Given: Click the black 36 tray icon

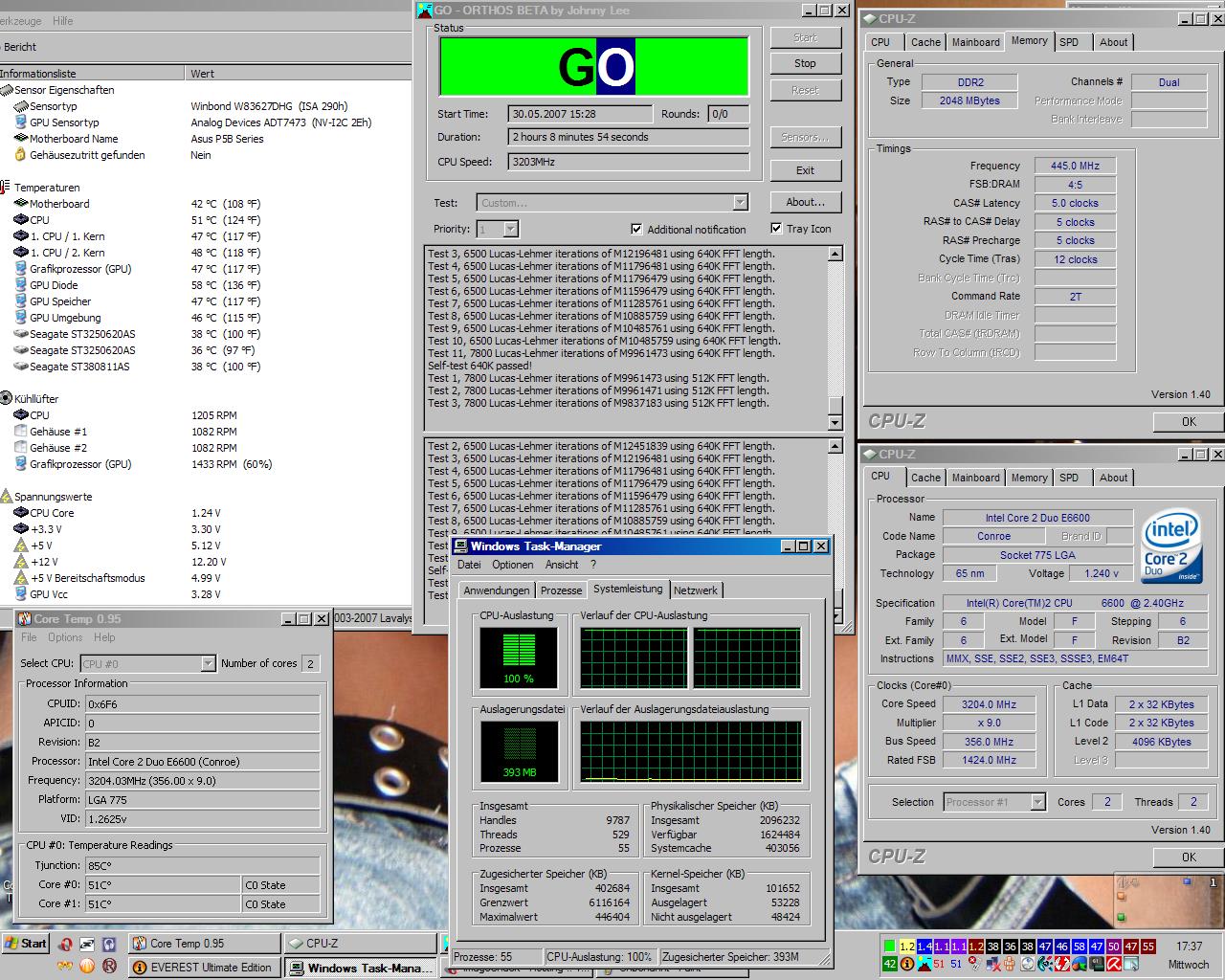Looking at the screenshot, I should pyautogui.click(x=1011, y=947).
